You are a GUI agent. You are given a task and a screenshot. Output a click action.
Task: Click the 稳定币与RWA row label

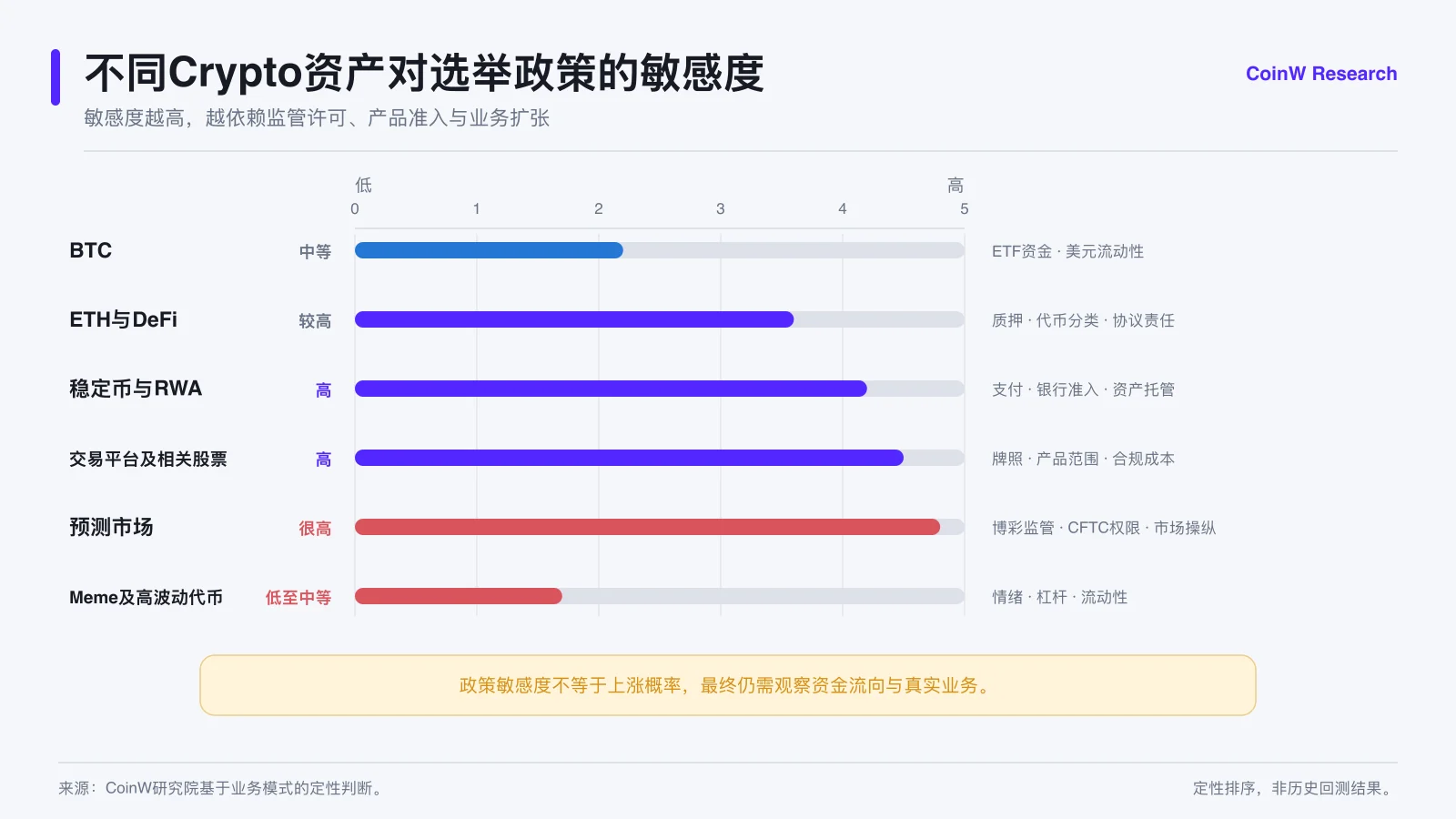pyautogui.click(x=136, y=389)
